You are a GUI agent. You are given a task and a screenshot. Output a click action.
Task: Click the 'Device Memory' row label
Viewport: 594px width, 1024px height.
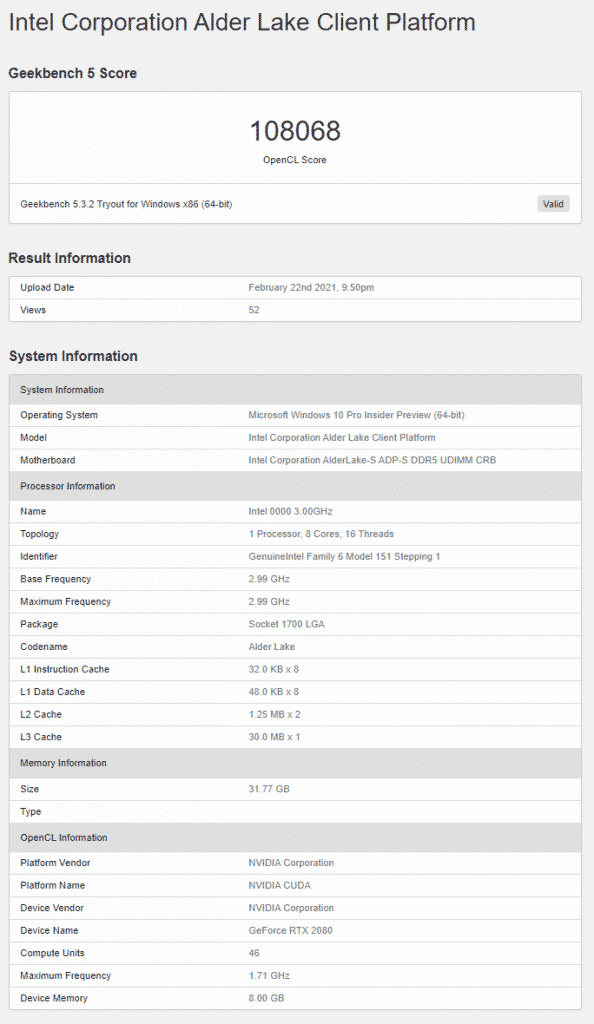pos(54,998)
